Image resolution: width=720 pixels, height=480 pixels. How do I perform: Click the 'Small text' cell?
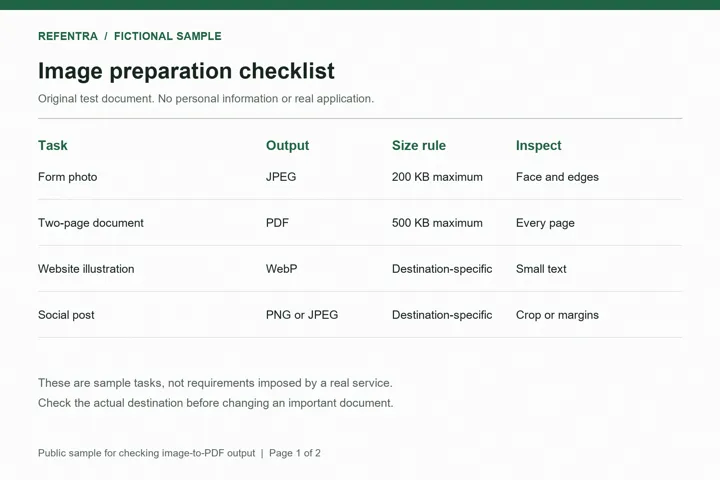(x=541, y=269)
